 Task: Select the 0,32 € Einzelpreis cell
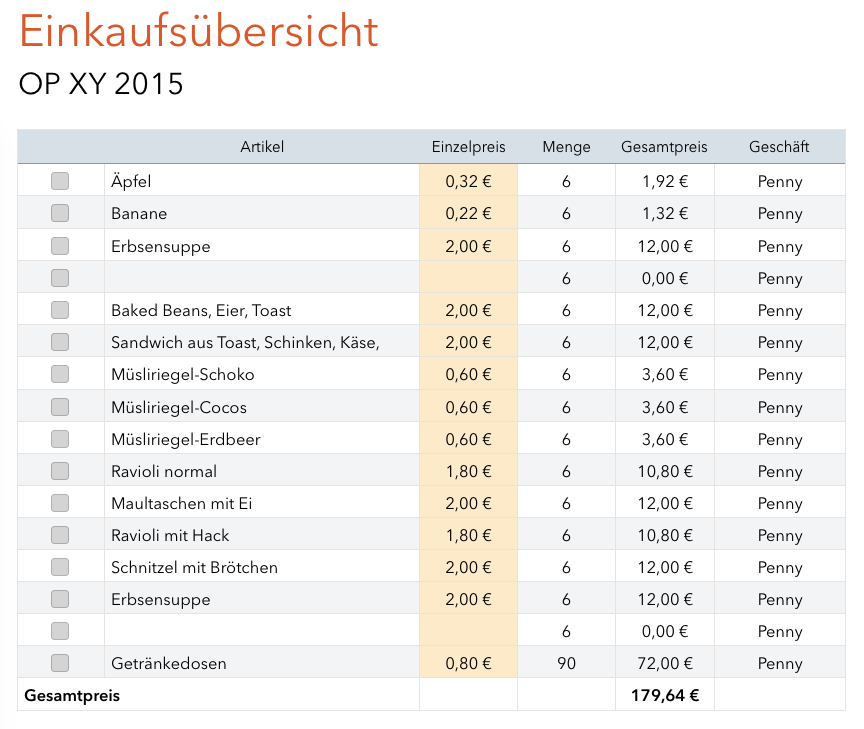tap(468, 181)
